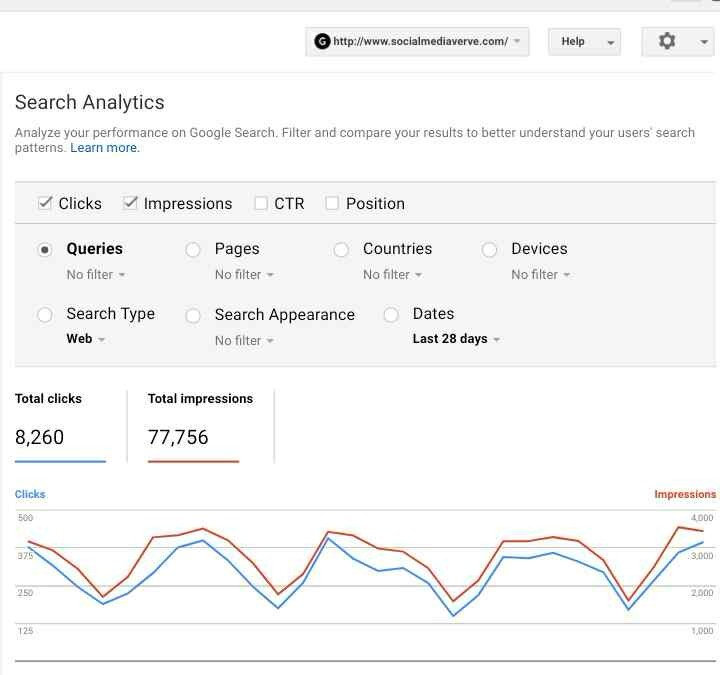Click the Total clicks summary card
The width and height of the screenshot is (720, 675).
click(x=60, y=426)
